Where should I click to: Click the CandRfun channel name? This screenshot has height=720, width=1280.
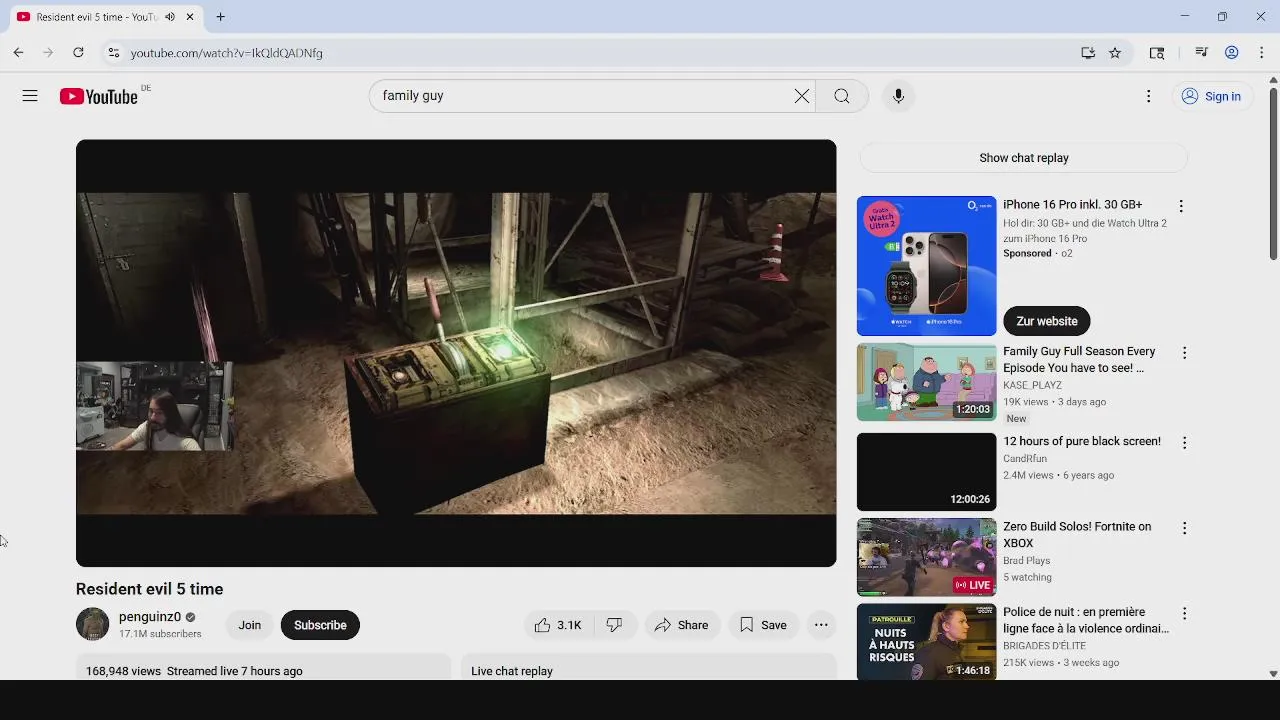click(x=1025, y=459)
